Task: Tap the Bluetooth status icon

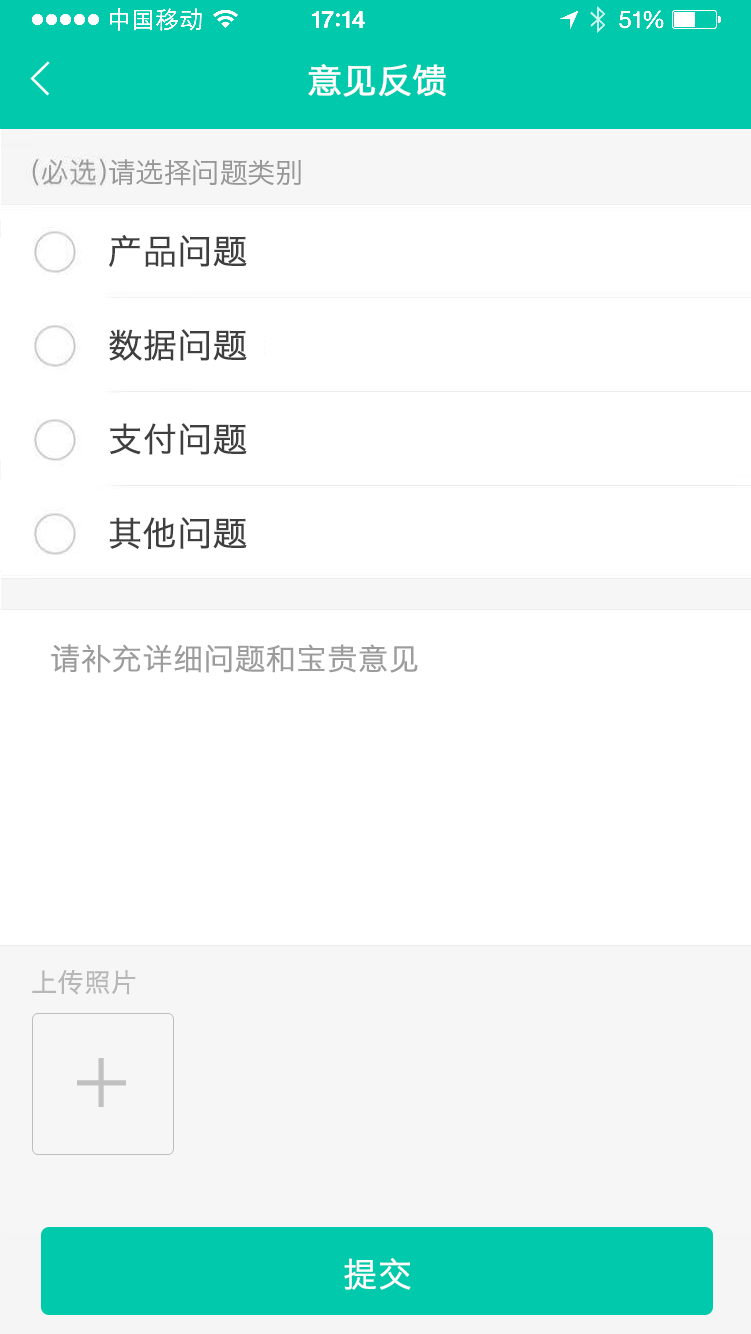Action: point(598,19)
